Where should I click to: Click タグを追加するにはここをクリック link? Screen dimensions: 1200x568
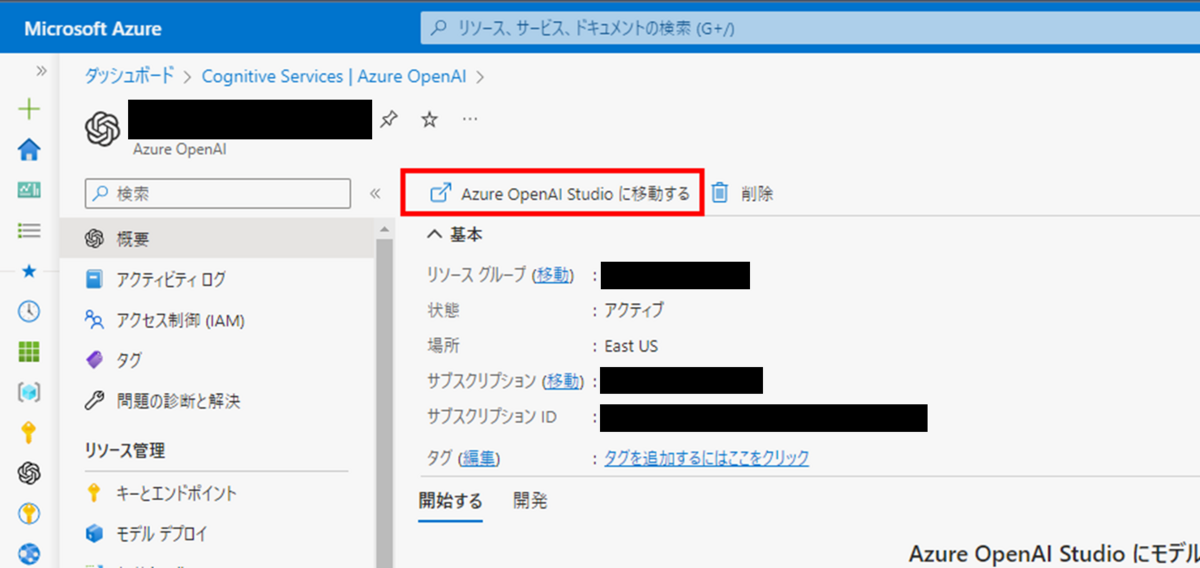coord(706,458)
